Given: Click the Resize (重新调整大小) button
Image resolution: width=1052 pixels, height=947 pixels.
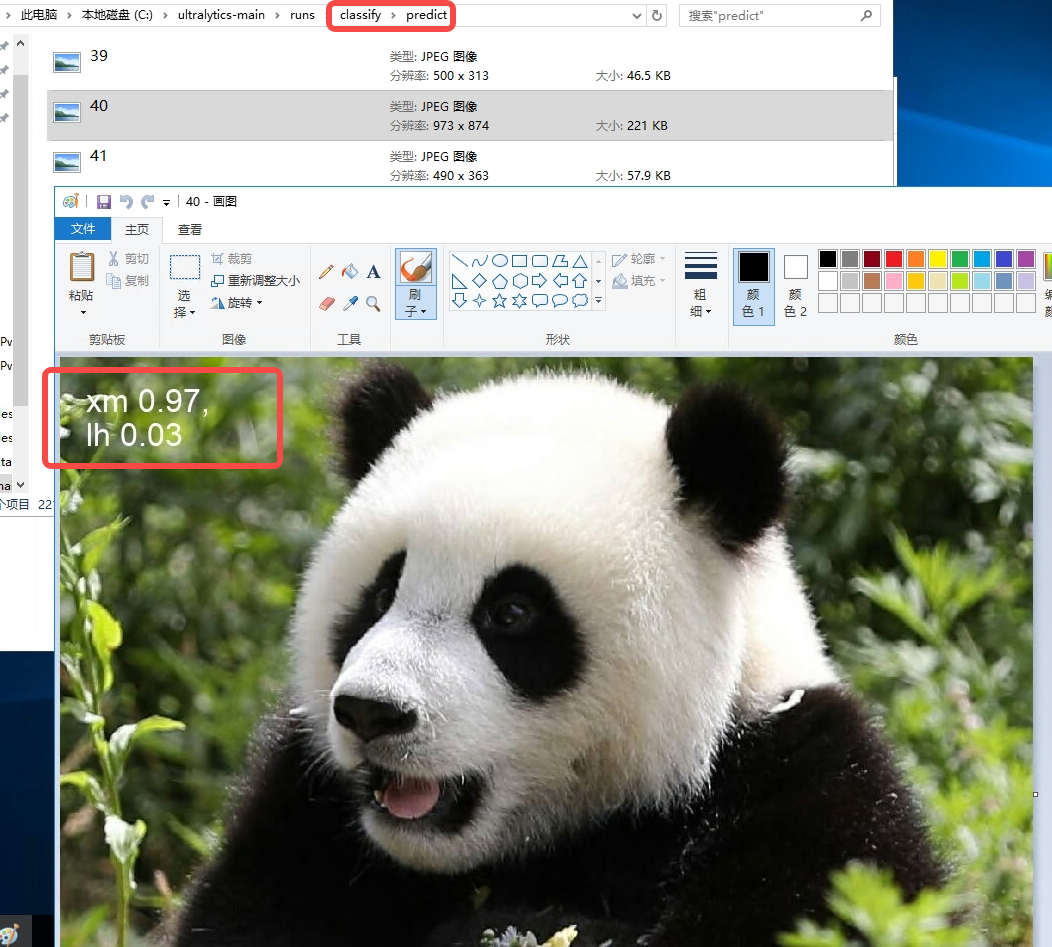Looking at the screenshot, I should pos(256,281).
